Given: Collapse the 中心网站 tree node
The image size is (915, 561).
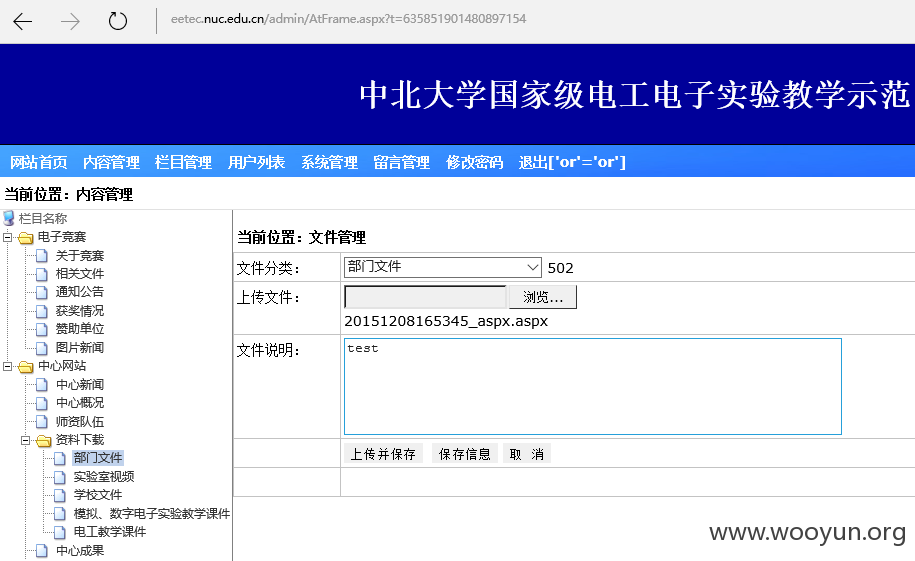Looking at the screenshot, I should (x=8, y=367).
